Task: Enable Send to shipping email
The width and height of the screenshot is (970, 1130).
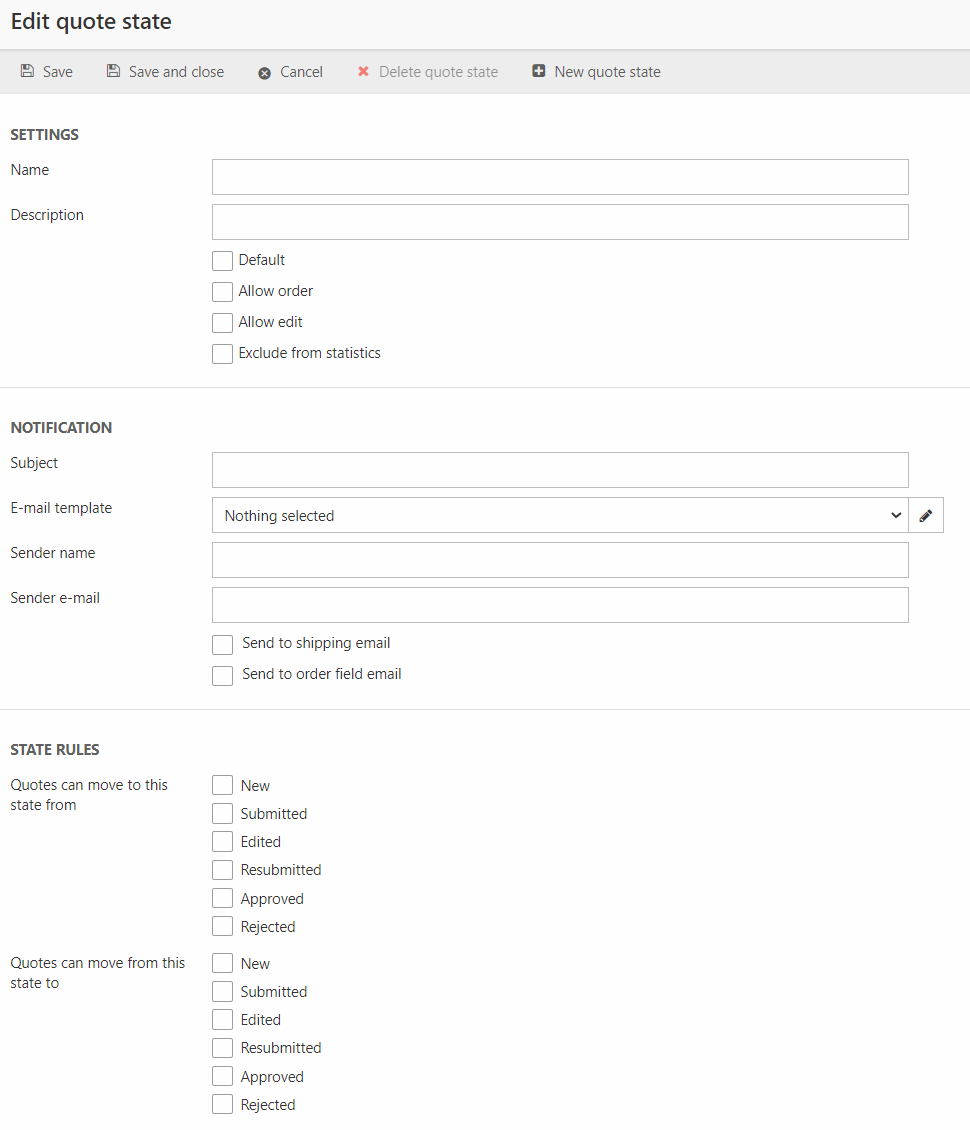Action: (222, 645)
